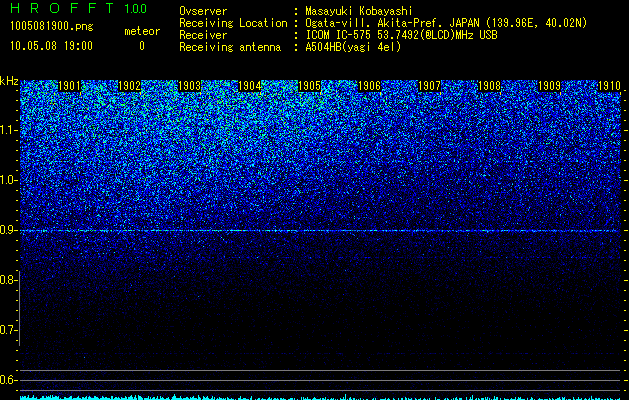Click the 0.6 kHz axis label
The width and height of the screenshot is (629, 400).
pyautogui.click(x=7, y=380)
